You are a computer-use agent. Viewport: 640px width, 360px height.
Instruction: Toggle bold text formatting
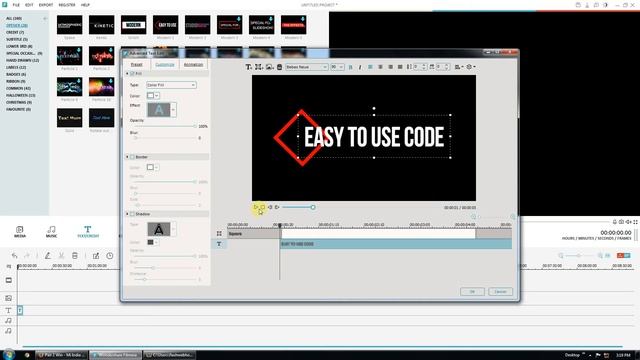coord(350,67)
